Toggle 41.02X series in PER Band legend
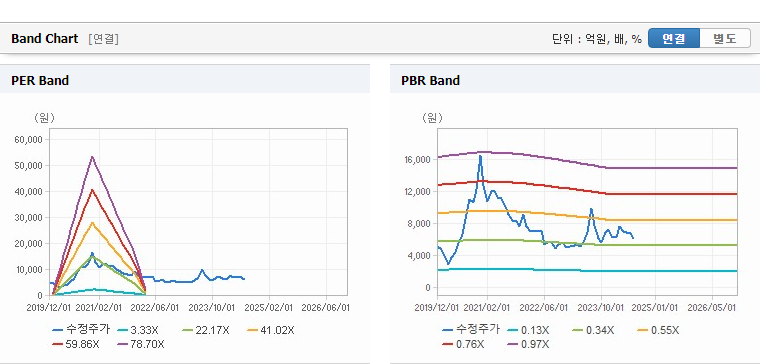This screenshot has height=364, width=760. [270, 331]
